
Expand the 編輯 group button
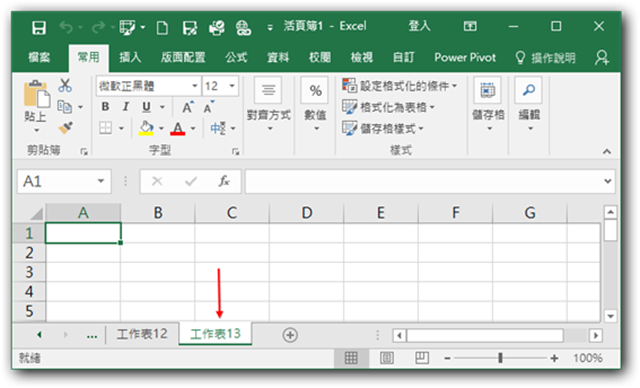(x=529, y=104)
